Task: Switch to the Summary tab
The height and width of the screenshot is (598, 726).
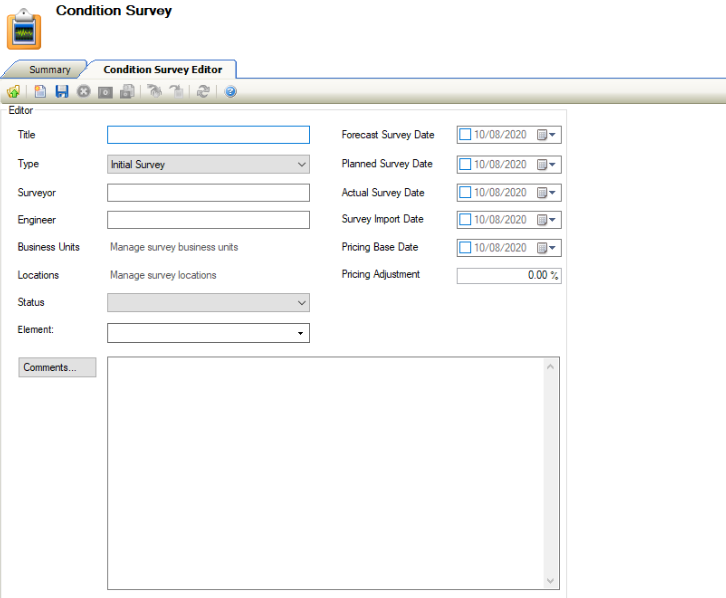Action: [x=50, y=70]
